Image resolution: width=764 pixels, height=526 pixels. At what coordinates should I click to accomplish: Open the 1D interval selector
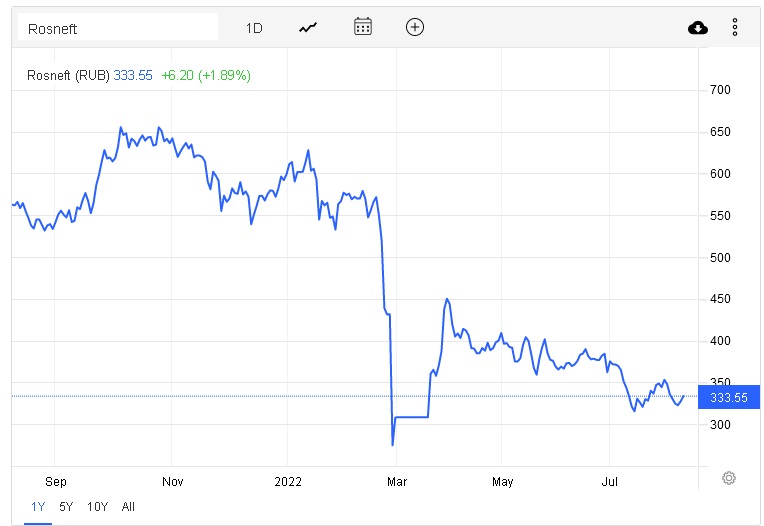click(254, 28)
